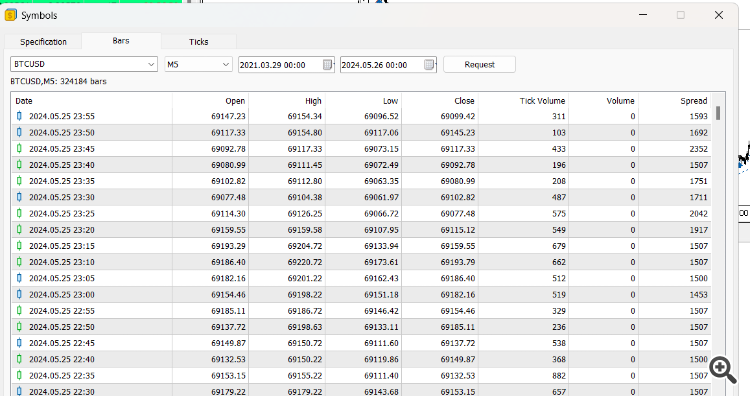The height and width of the screenshot is (396, 750).
Task: Click candle icon of 2024.05.25 22:40 row
Action: pyautogui.click(x=19, y=359)
